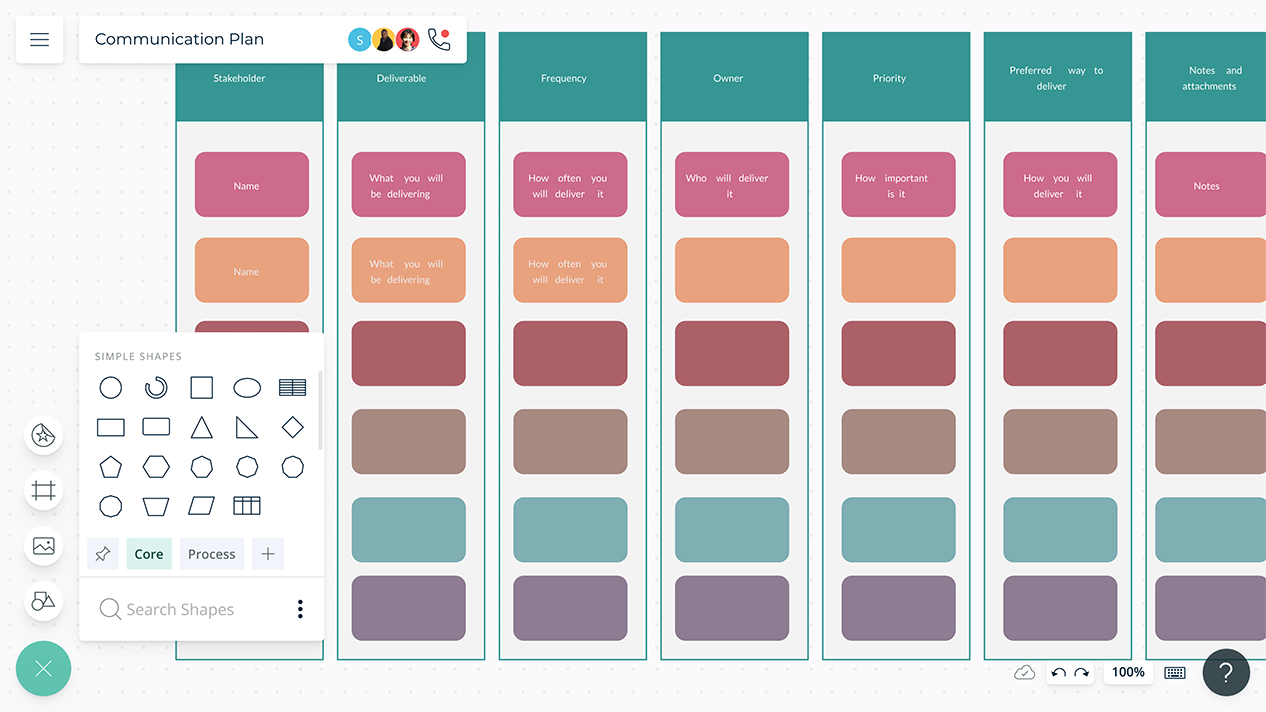Undo the last action
The width and height of the screenshot is (1266, 712).
click(1059, 673)
